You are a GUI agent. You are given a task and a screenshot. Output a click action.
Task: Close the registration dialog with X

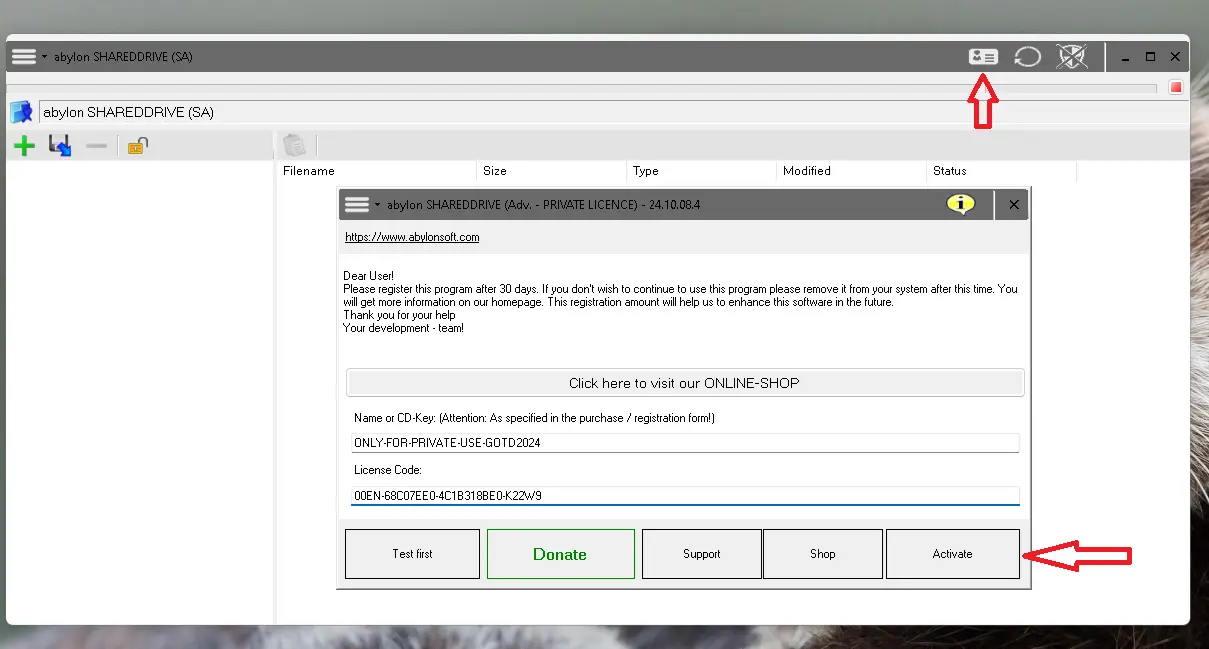(x=1013, y=205)
